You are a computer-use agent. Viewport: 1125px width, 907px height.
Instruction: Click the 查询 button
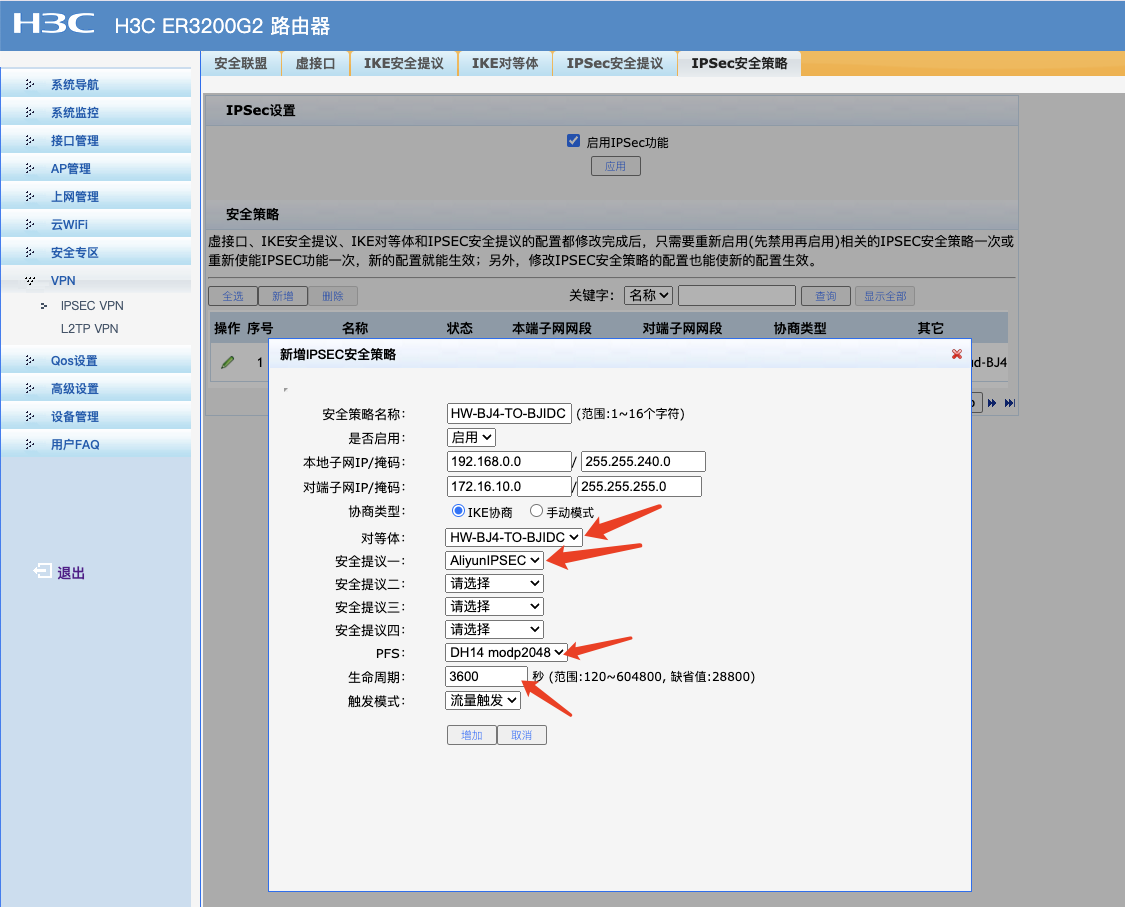826,296
